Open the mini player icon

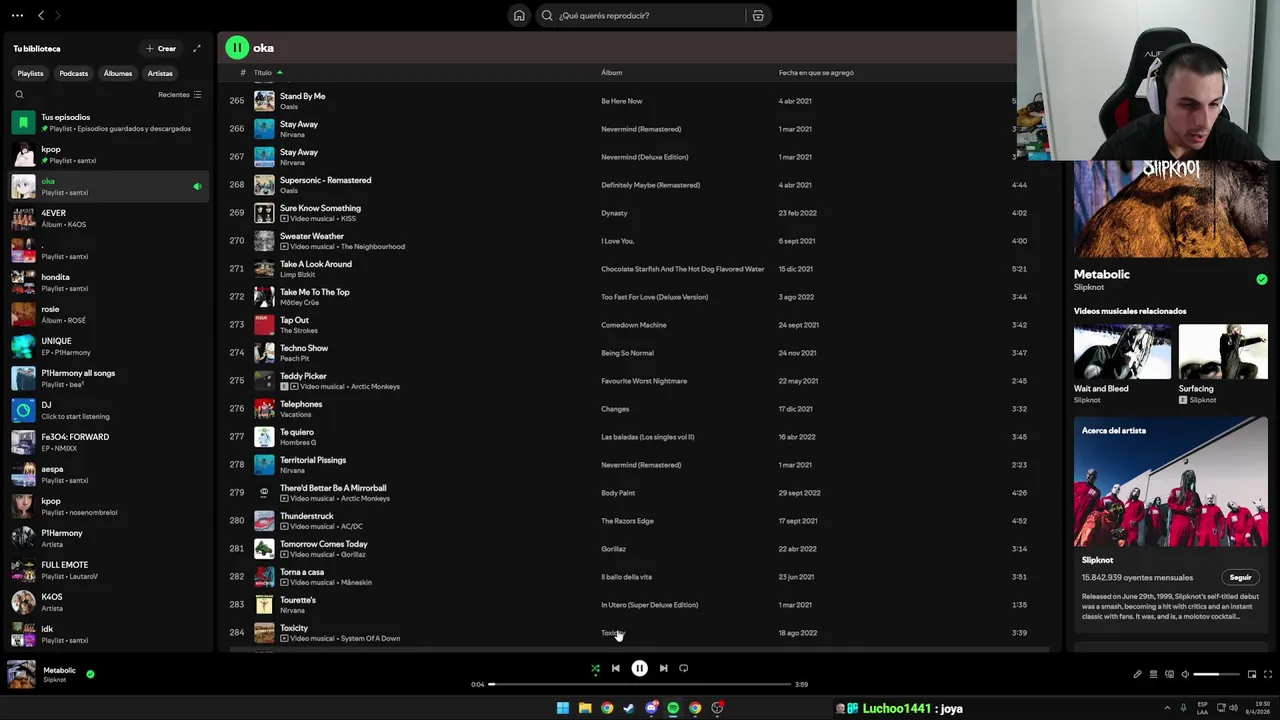point(1251,674)
